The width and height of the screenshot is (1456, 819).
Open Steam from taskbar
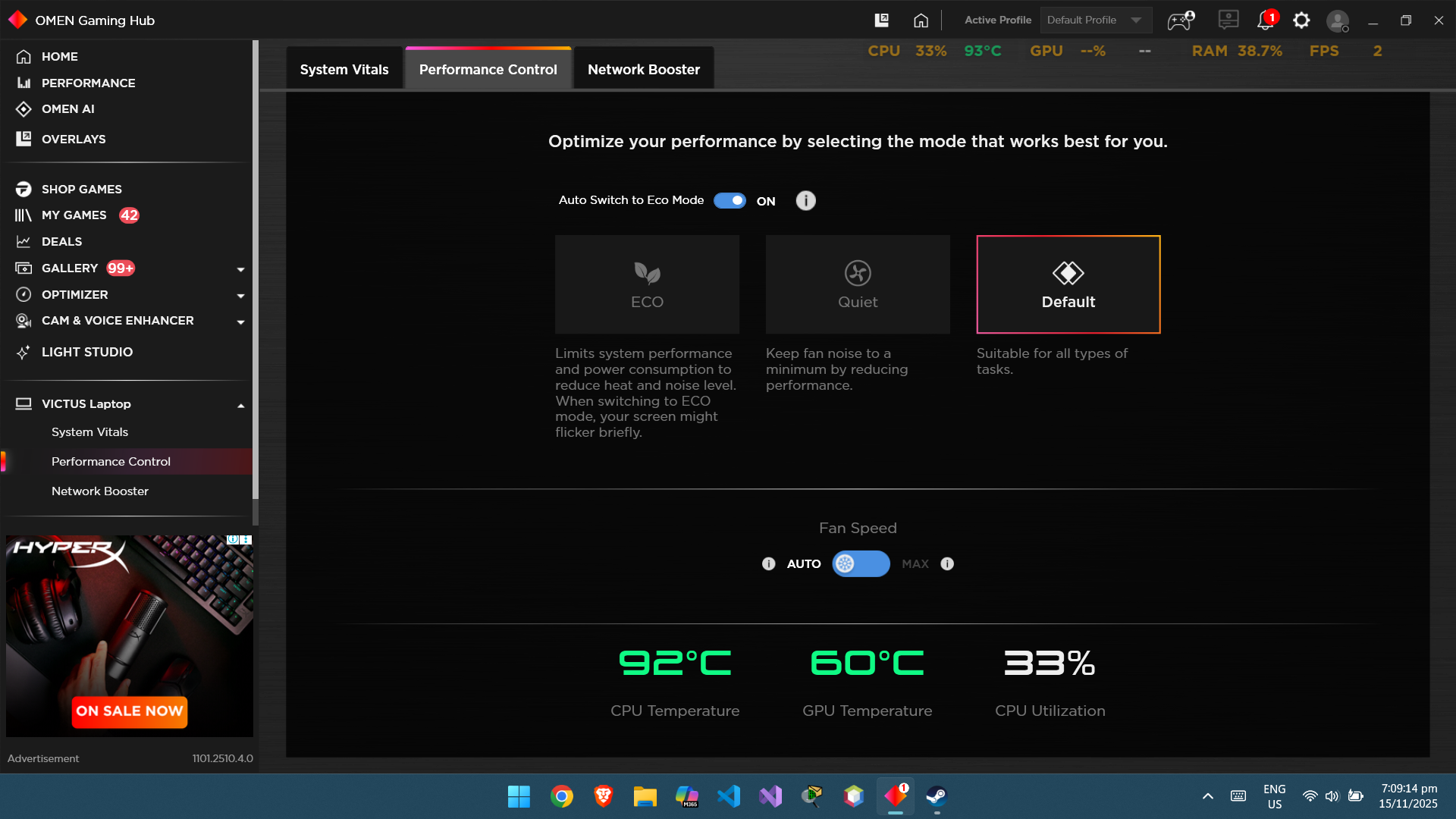pos(937,796)
